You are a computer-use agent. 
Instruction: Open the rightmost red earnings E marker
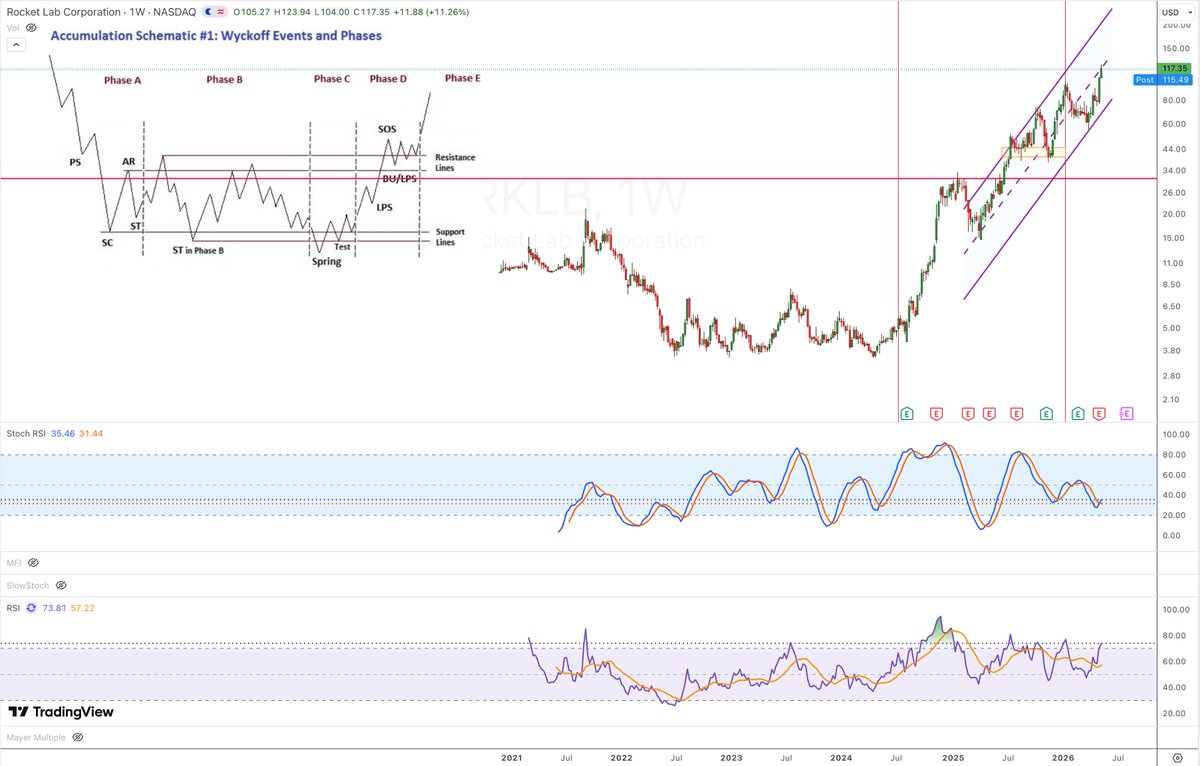coord(1099,412)
